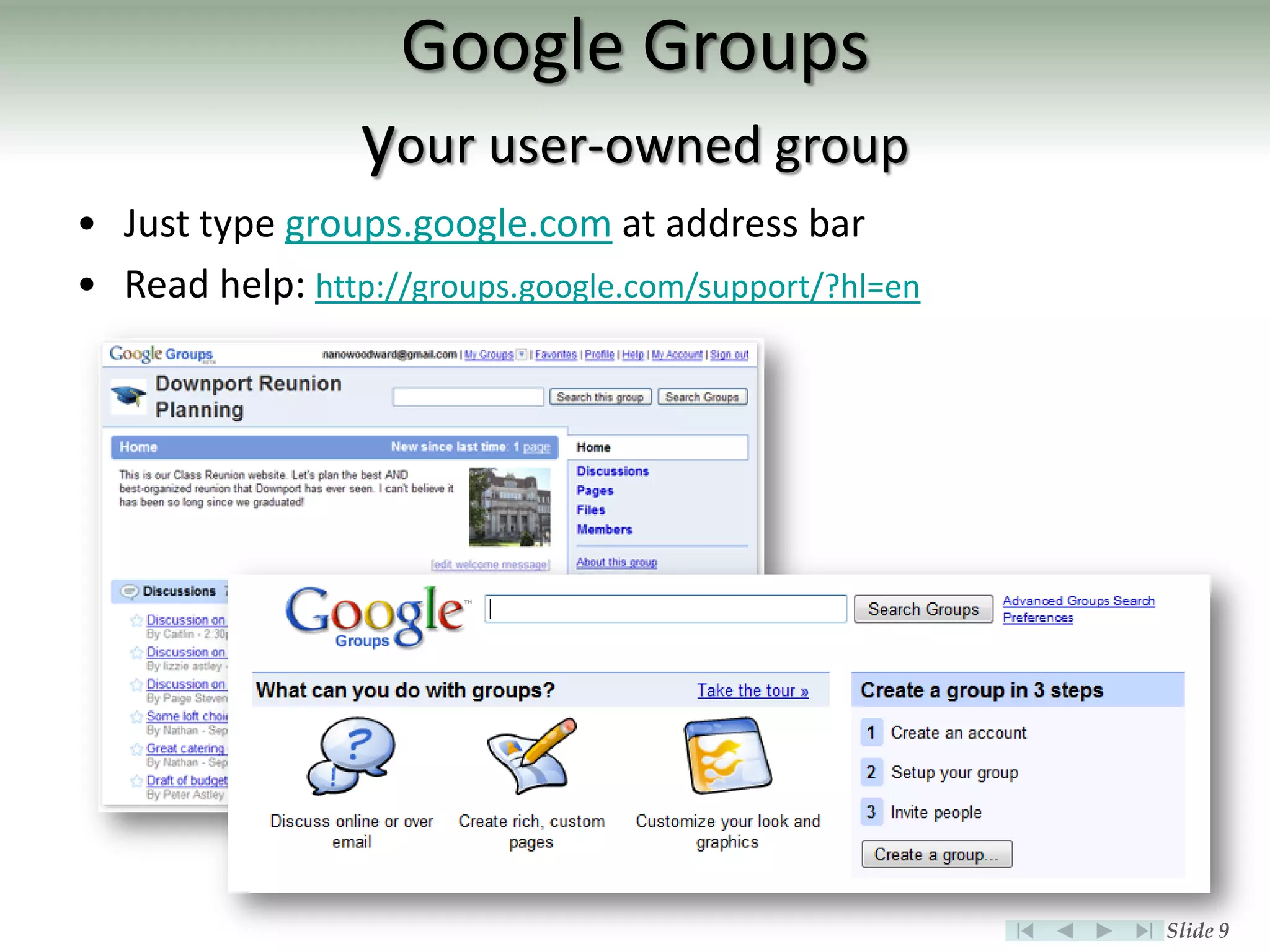Open Discussions in the group sidebar
Screen dimensions: 1270x952
tap(612, 471)
